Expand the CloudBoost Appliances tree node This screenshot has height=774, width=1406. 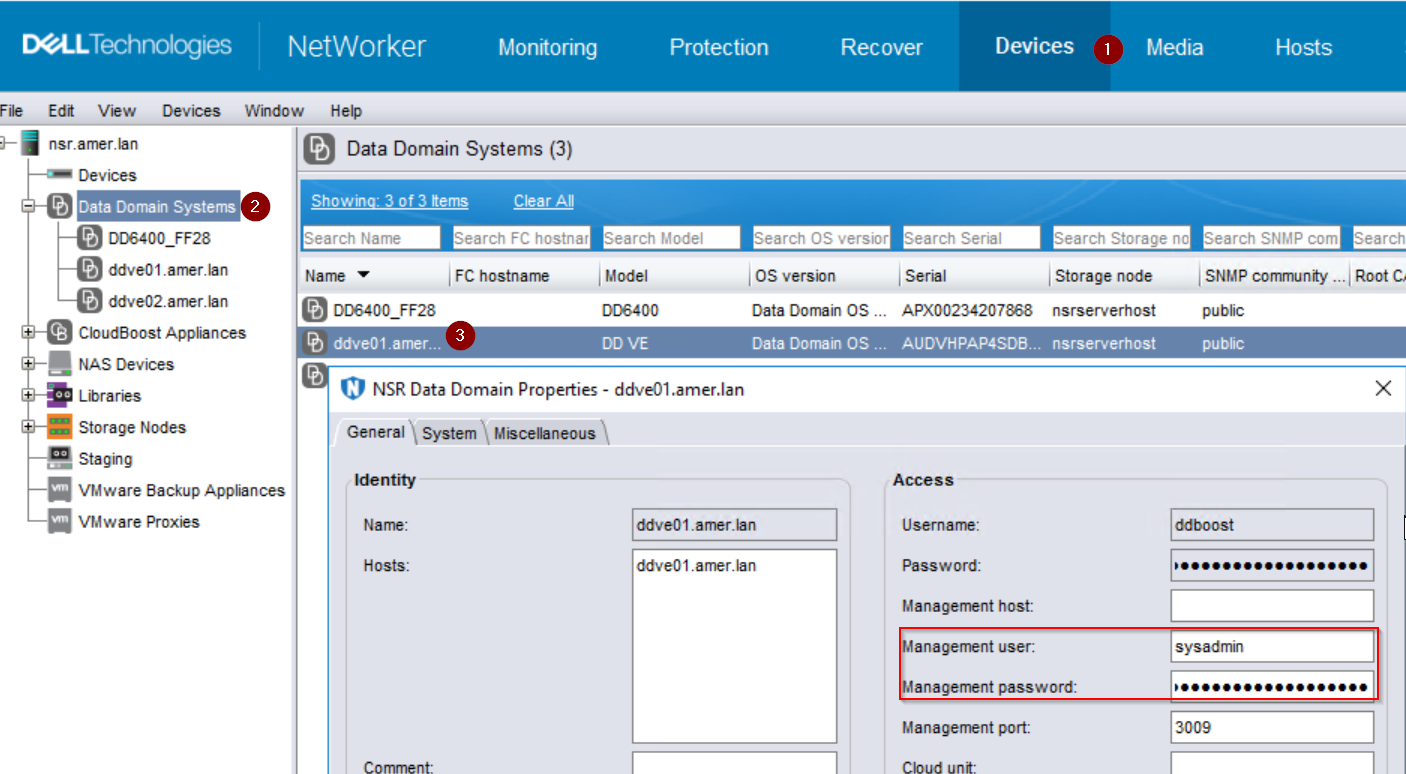28,332
